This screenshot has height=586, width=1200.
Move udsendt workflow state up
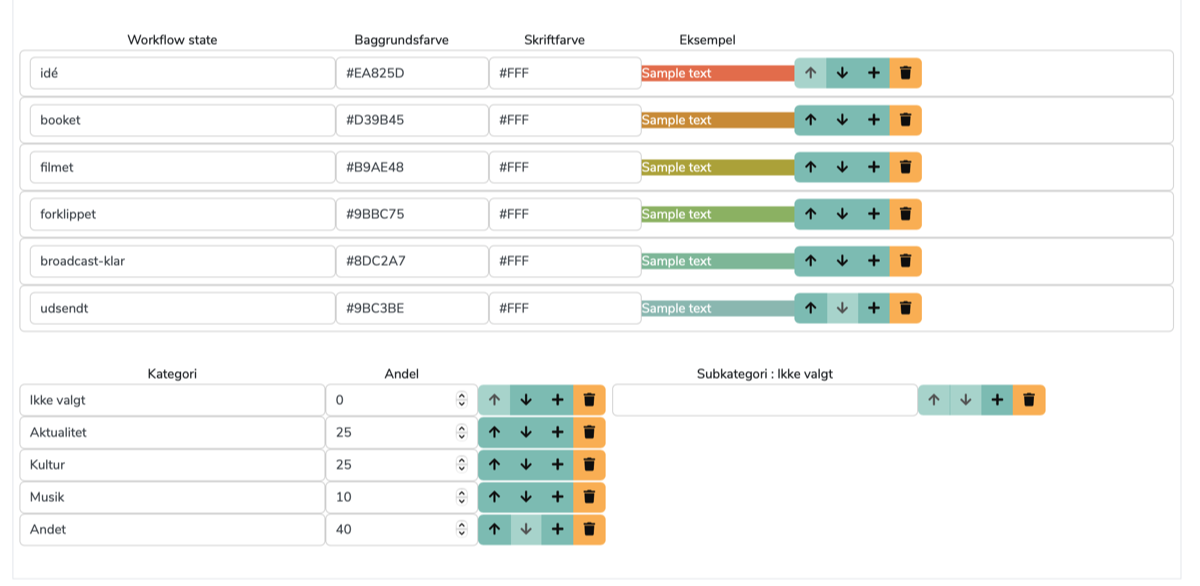811,308
